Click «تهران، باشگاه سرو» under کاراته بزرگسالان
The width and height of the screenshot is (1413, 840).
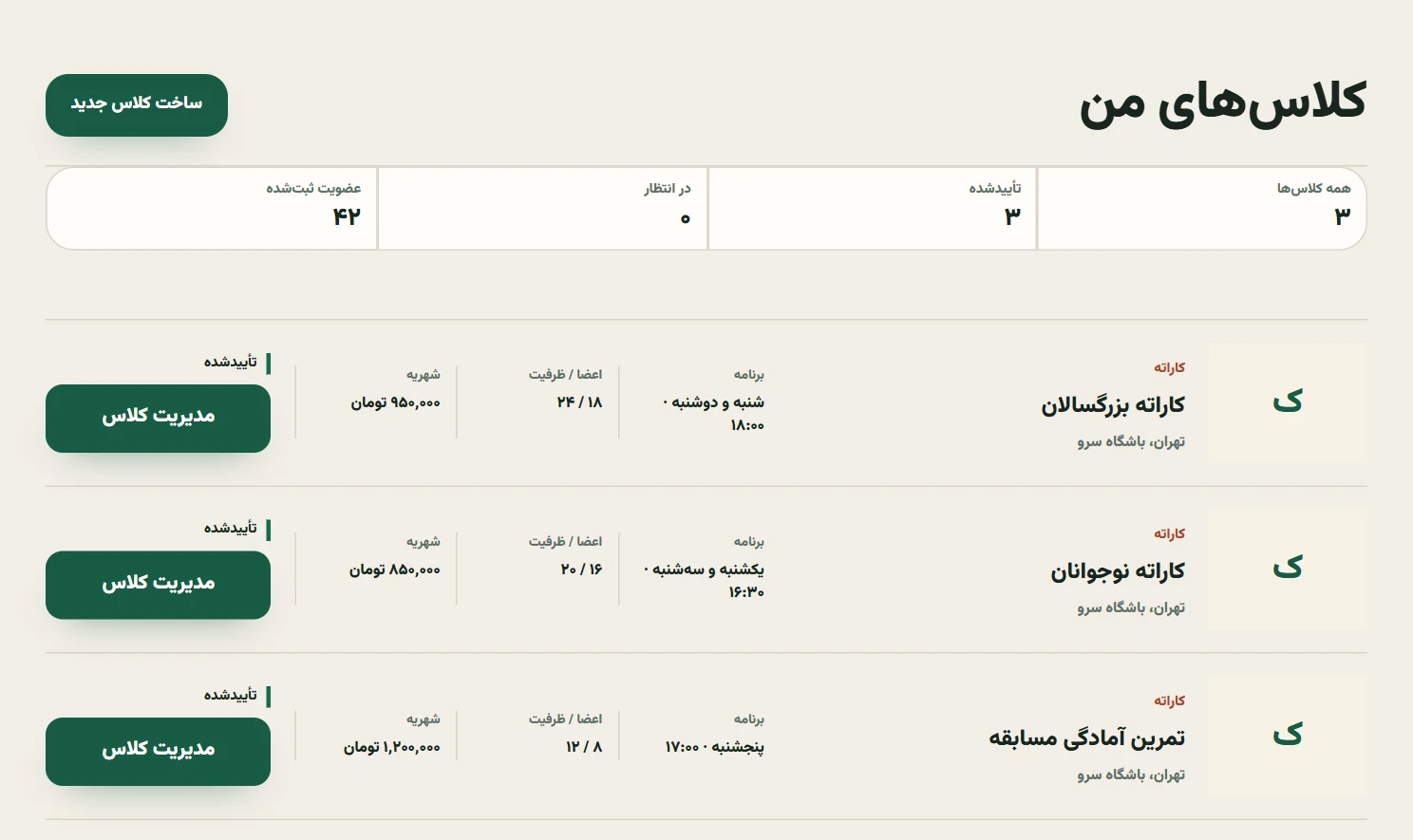coord(1131,441)
